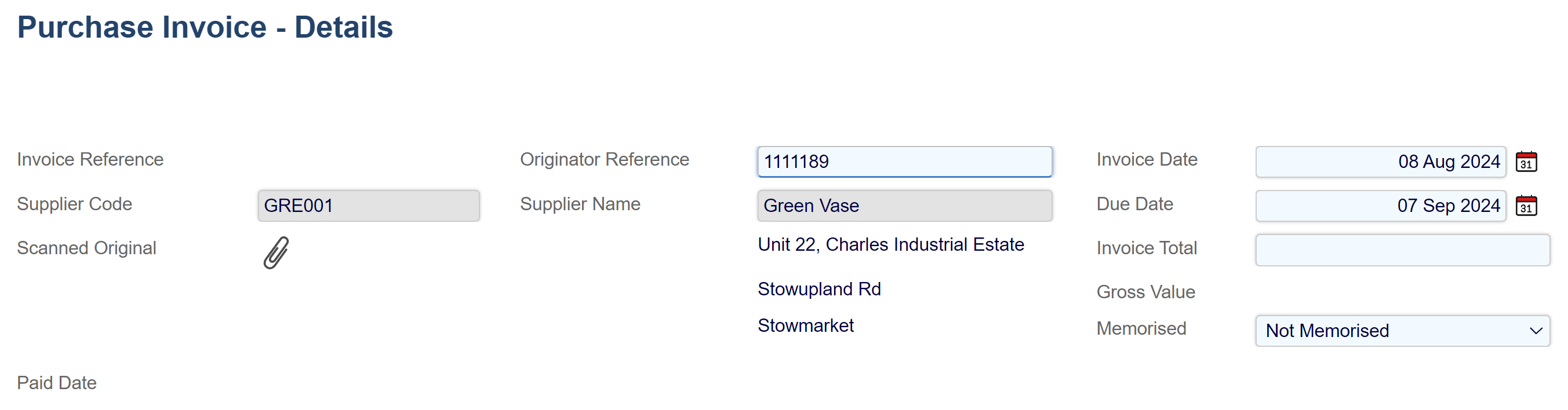Open the Due Date calendar picker
The image size is (1568, 410).
click(1526, 206)
